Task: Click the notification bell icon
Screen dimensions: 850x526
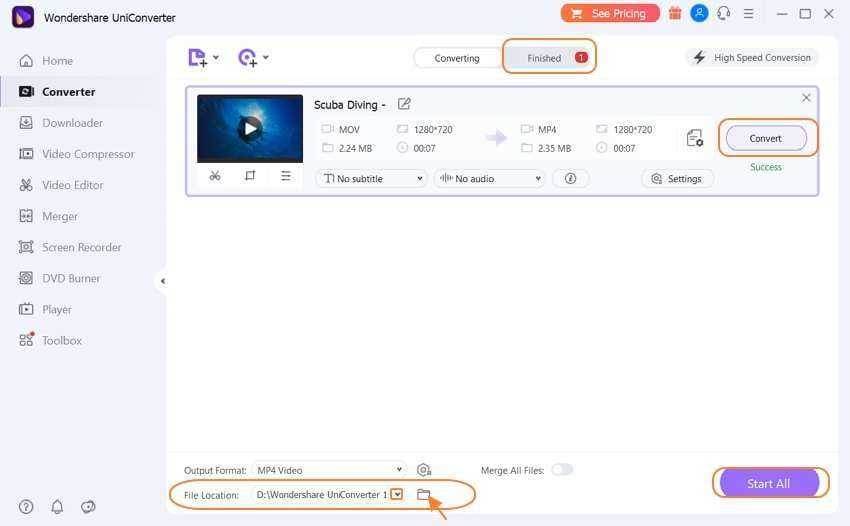Action: point(57,506)
